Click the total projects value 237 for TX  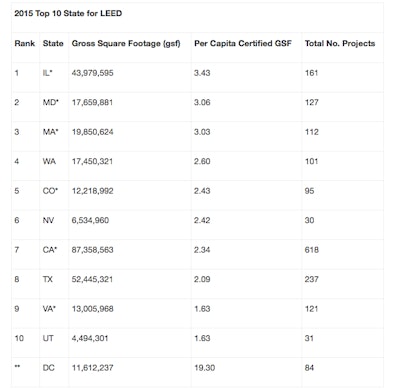coord(311,279)
